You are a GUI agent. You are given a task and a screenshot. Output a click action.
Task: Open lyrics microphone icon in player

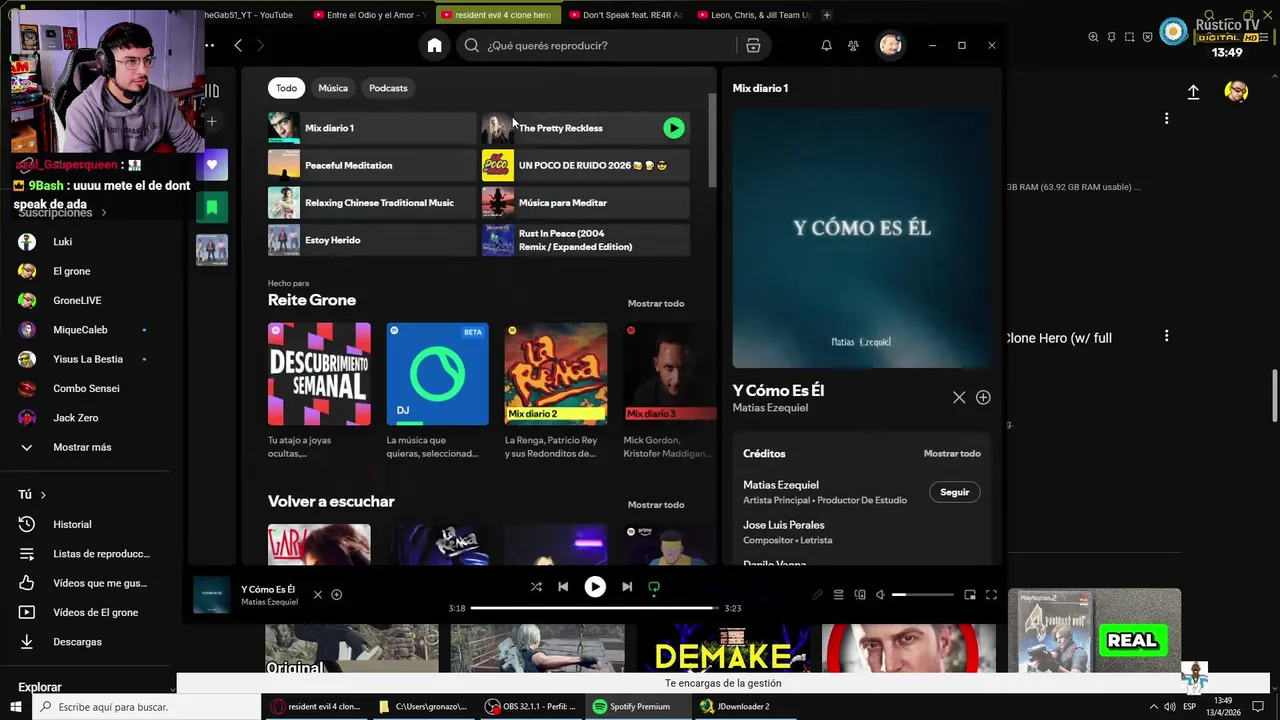click(817, 595)
